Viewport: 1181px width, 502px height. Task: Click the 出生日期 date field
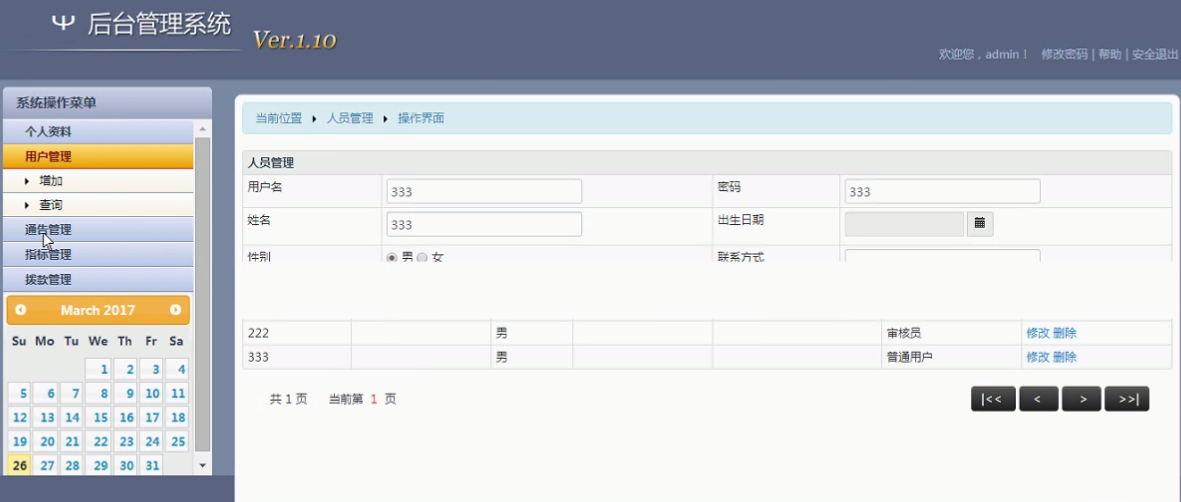click(x=905, y=224)
